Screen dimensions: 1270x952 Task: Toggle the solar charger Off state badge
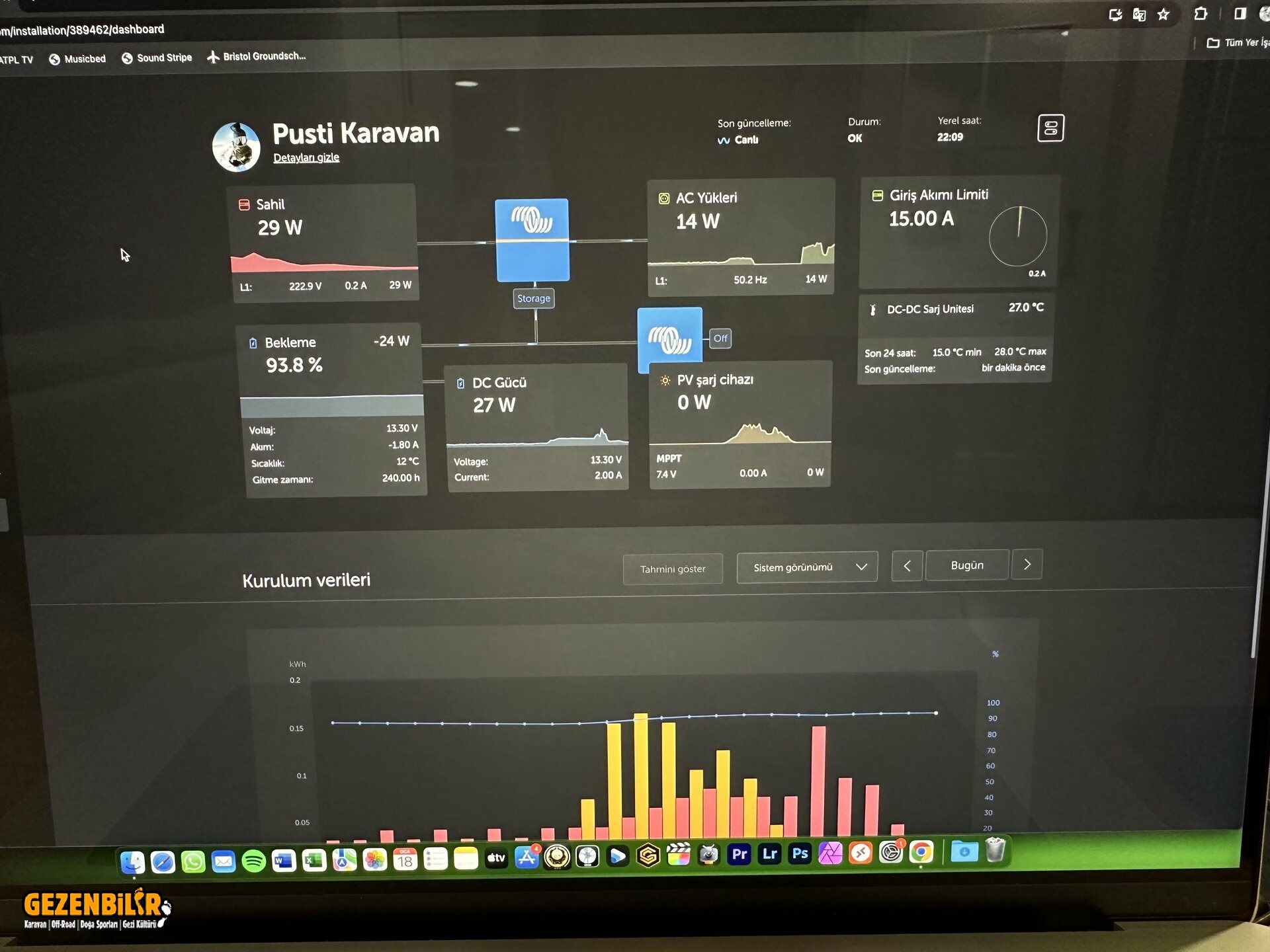pyautogui.click(x=720, y=338)
